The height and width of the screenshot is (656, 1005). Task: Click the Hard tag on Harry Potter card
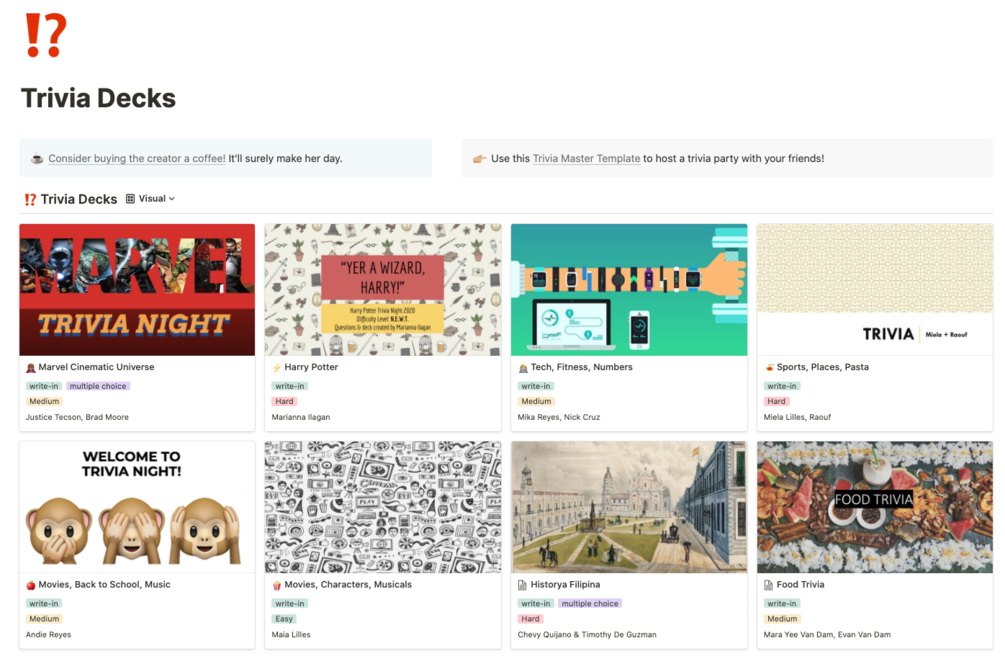tap(284, 401)
